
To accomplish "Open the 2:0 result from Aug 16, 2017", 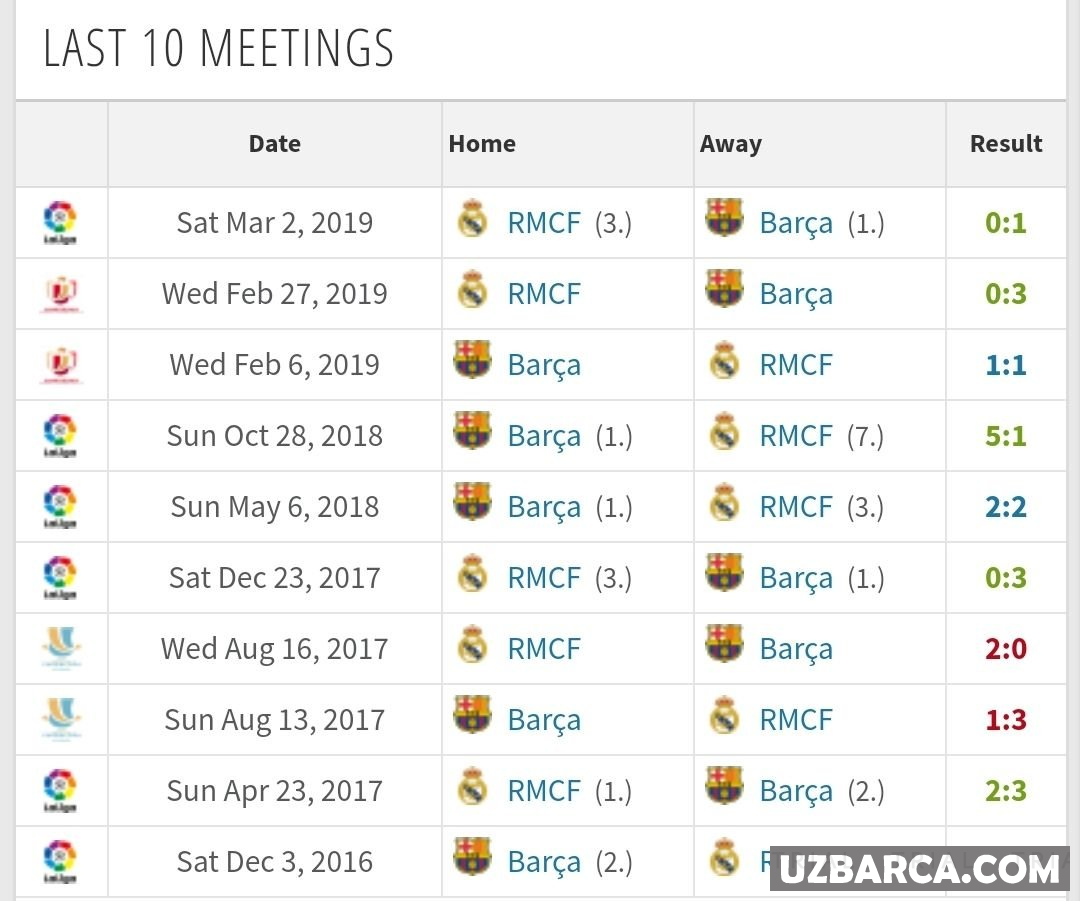I will coord(1006,649).
